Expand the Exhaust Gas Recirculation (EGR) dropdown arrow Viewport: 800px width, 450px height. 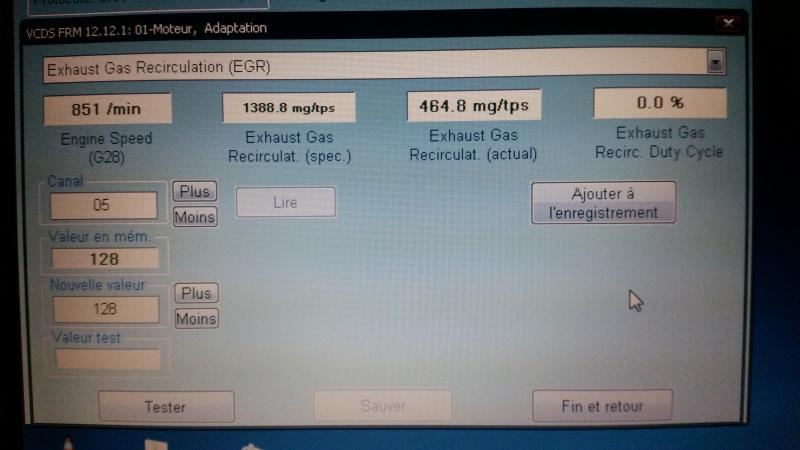pyautogui.click(x=715, y=62)
